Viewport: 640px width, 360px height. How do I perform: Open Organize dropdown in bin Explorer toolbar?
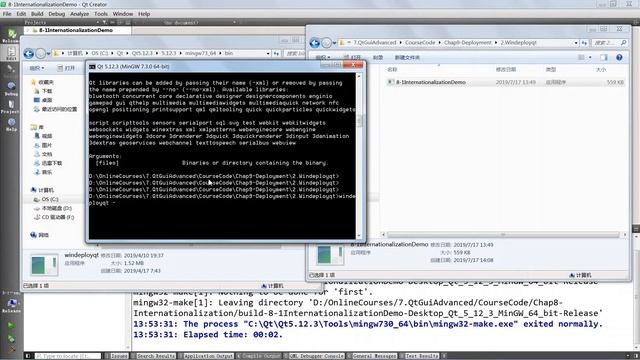36,68
